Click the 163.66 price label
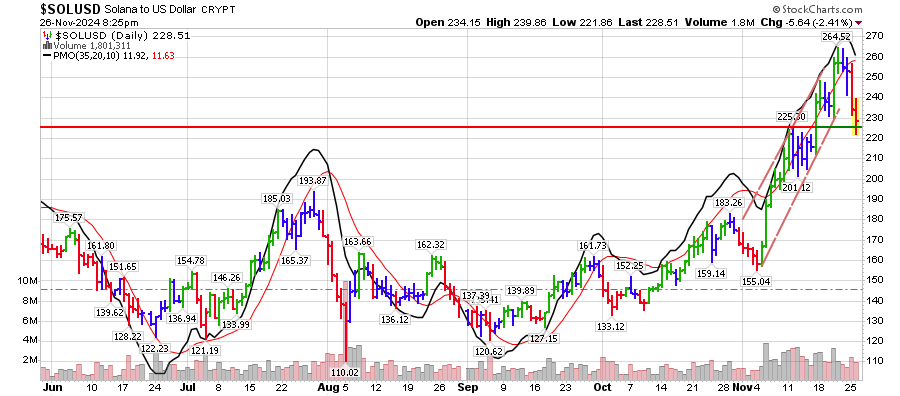 (357, 242)
